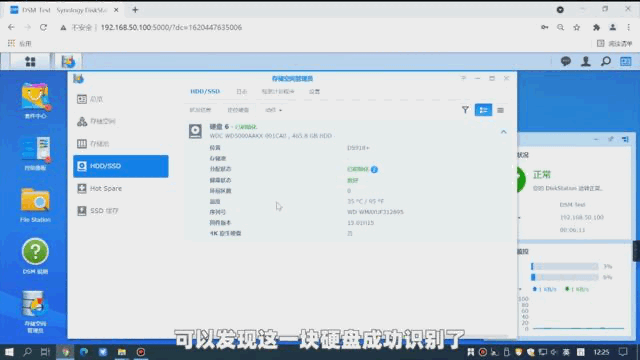Image resolution: width=640 pixels, height=360 pixels.
Task: Click the network usage graph in the widget
Action: pos(578,314)
